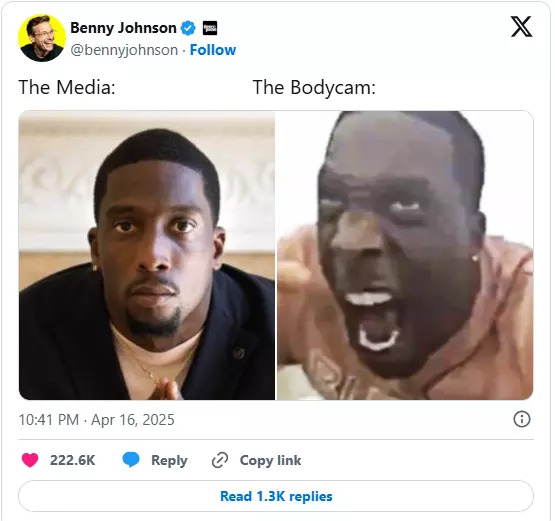555x521 pixels.
Task: Open the left photo of man in dark jacket
Action: coord(147,255)
